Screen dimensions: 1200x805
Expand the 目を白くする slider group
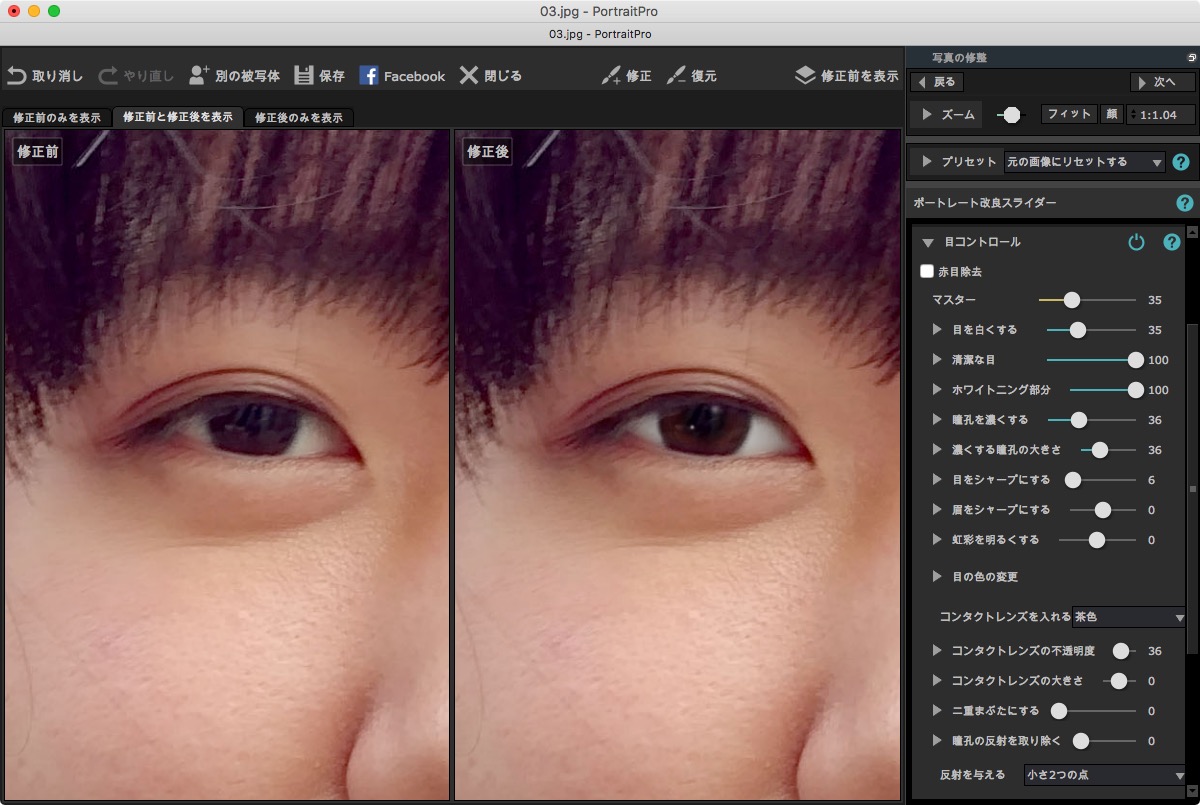point(937,329)
